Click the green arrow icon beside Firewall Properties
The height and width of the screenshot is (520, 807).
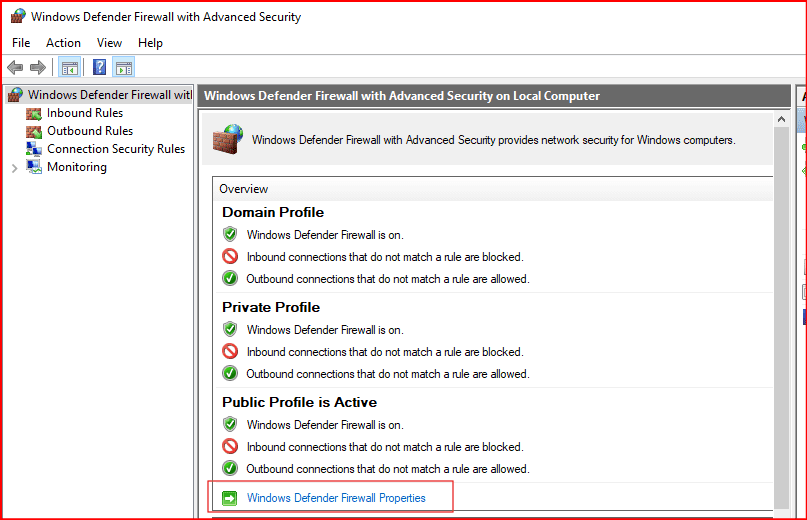230,498
